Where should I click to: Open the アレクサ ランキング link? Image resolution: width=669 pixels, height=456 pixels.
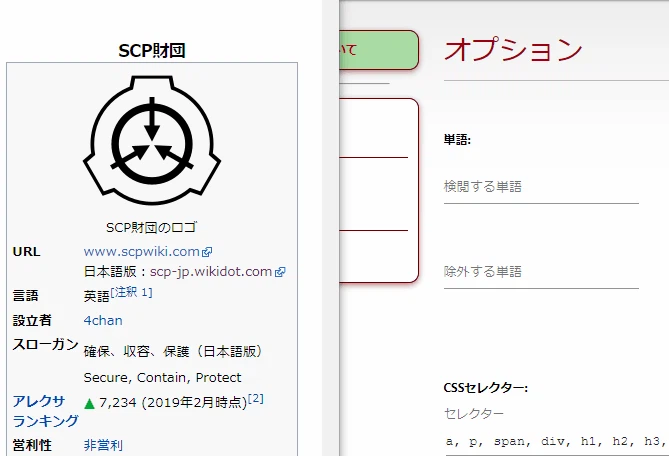point(45,411)
